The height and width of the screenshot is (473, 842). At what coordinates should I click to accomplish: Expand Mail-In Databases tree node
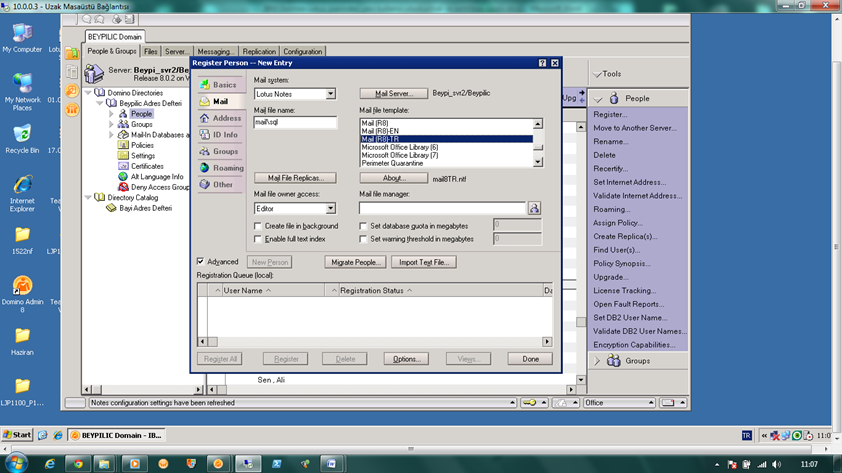point(112,135)
